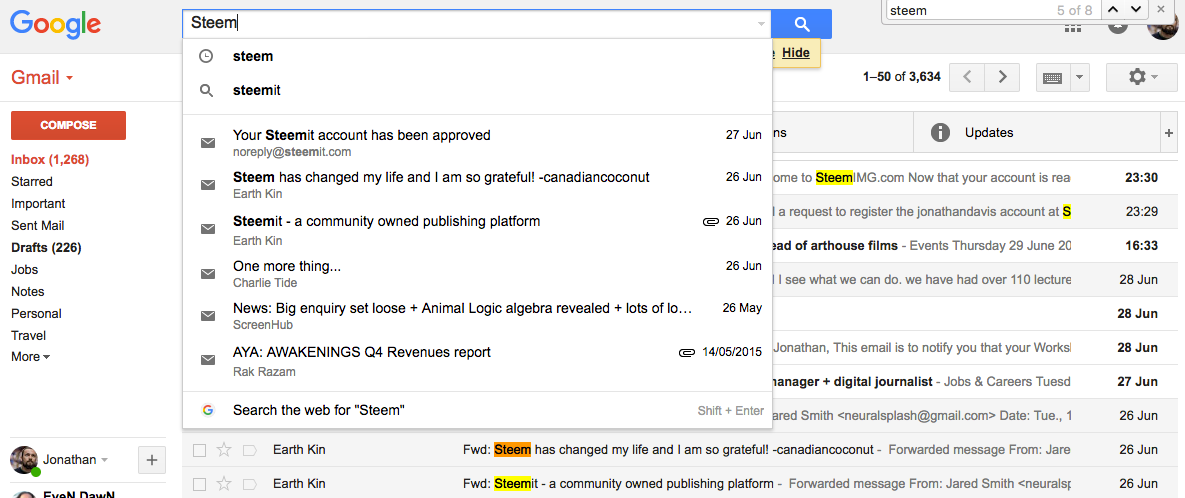1185x498 pixels.
Task: Open Sent Mail folder
Action: pyautogui.click(x=37, y=225)
